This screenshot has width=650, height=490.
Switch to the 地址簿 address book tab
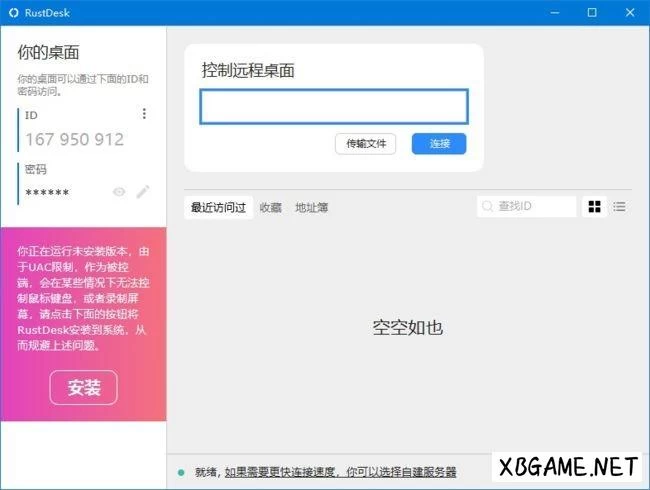click(x=311, y=208)
